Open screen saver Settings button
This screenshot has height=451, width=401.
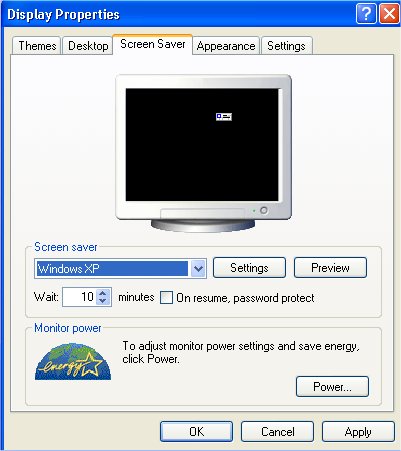click(249, 268)
